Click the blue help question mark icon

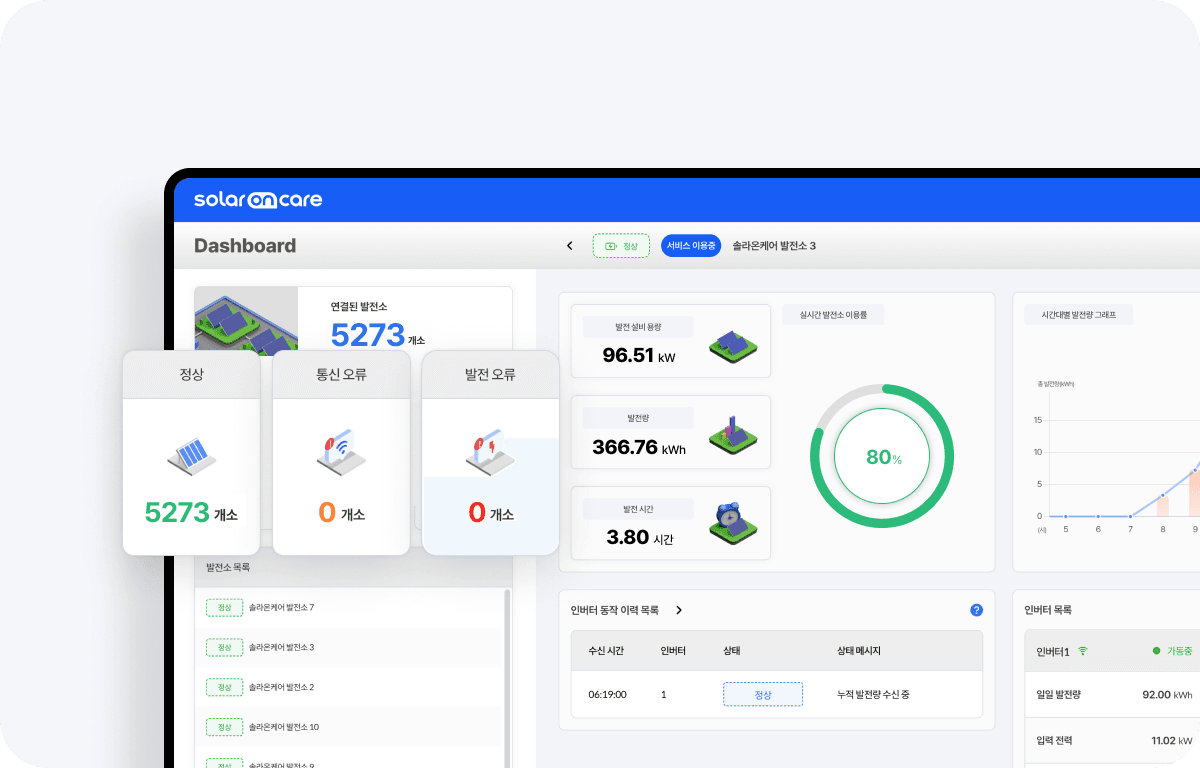(976, 610)
